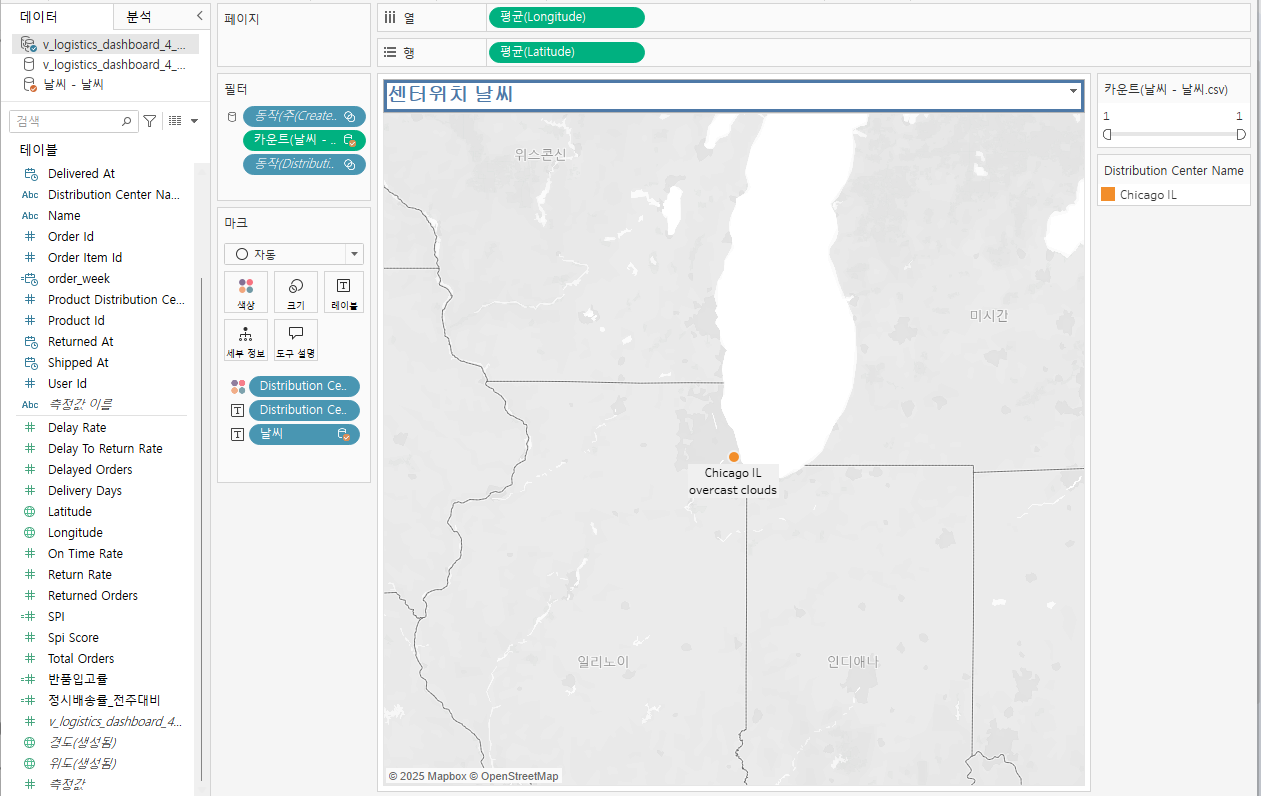Click the magnifier icon in search box
This screenshot has height=796, width=1261.
pos(127,121)
